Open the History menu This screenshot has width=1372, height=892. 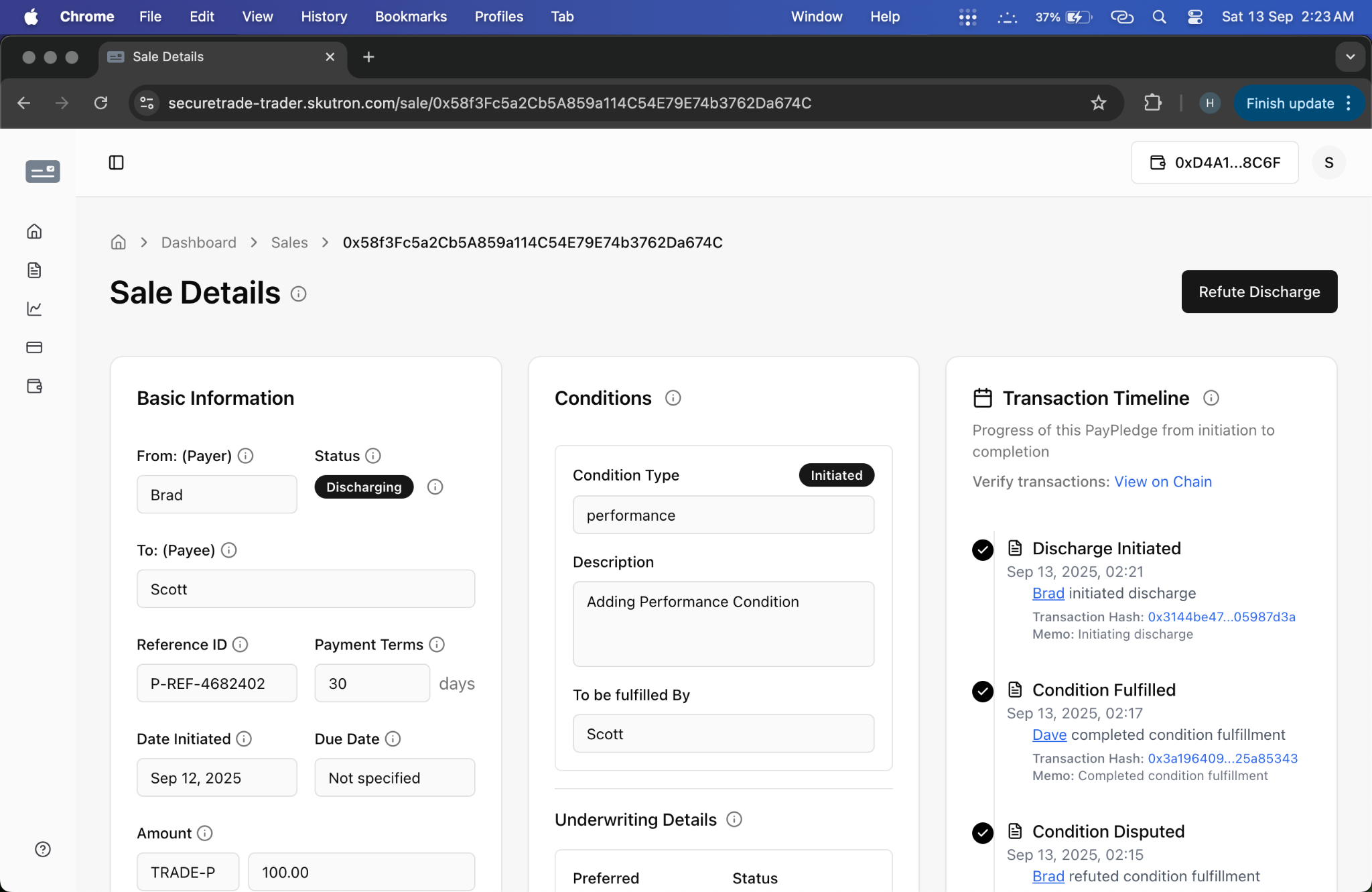(x=324, y=17)
